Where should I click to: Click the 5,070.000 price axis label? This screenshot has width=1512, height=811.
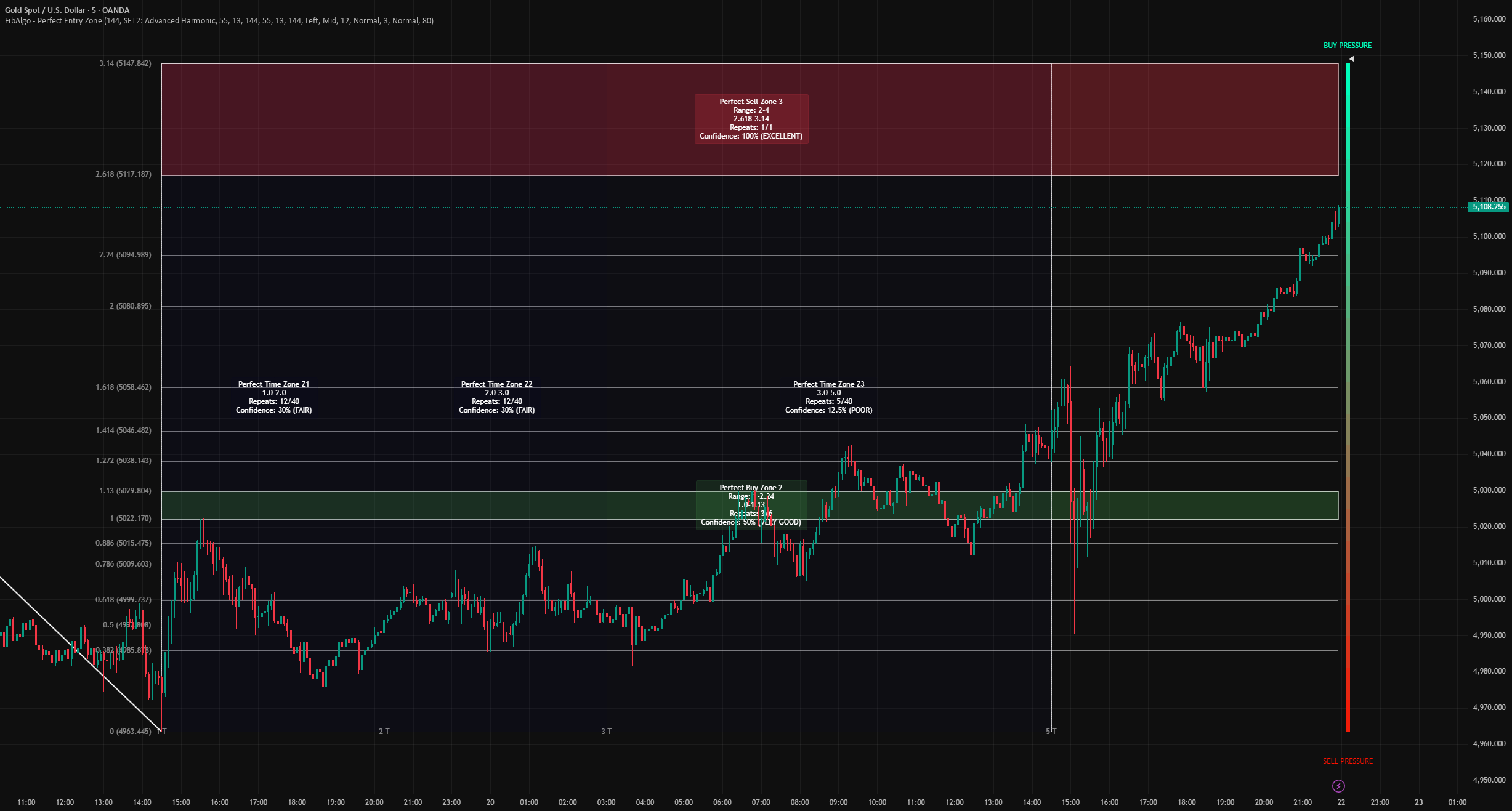[1489, 345]
